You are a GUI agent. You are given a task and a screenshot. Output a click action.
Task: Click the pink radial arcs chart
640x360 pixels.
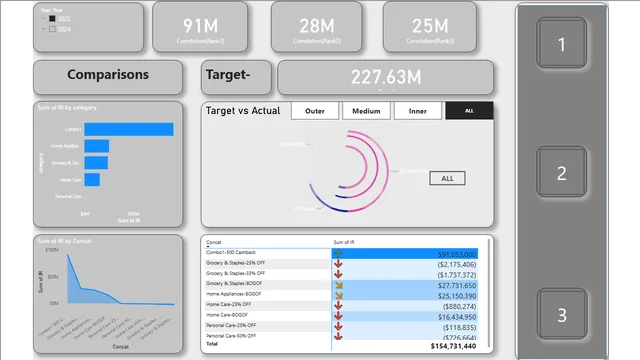point(348,171)
